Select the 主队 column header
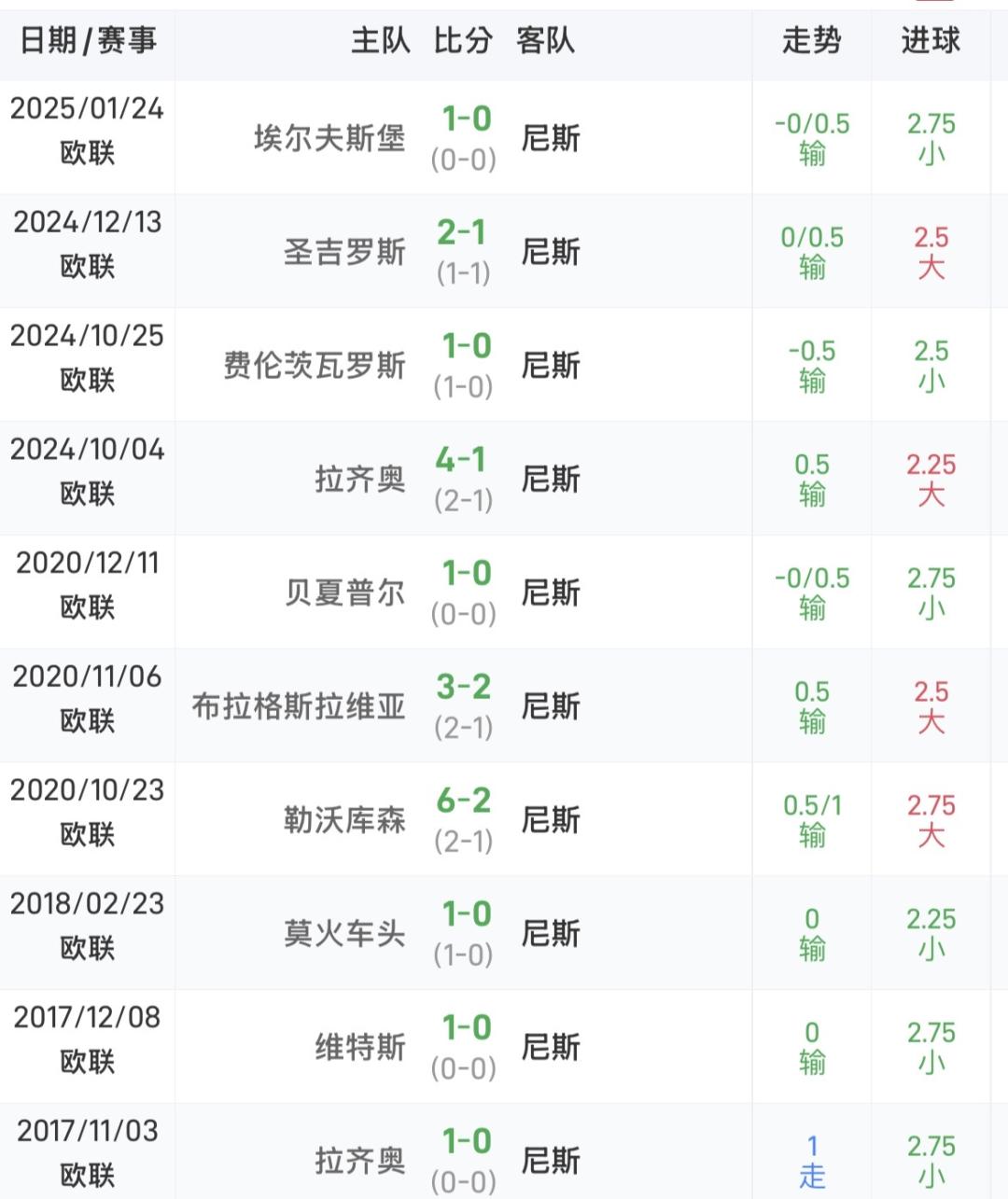This screenshot has width=1008, height=1199. (x=380, y=41)
